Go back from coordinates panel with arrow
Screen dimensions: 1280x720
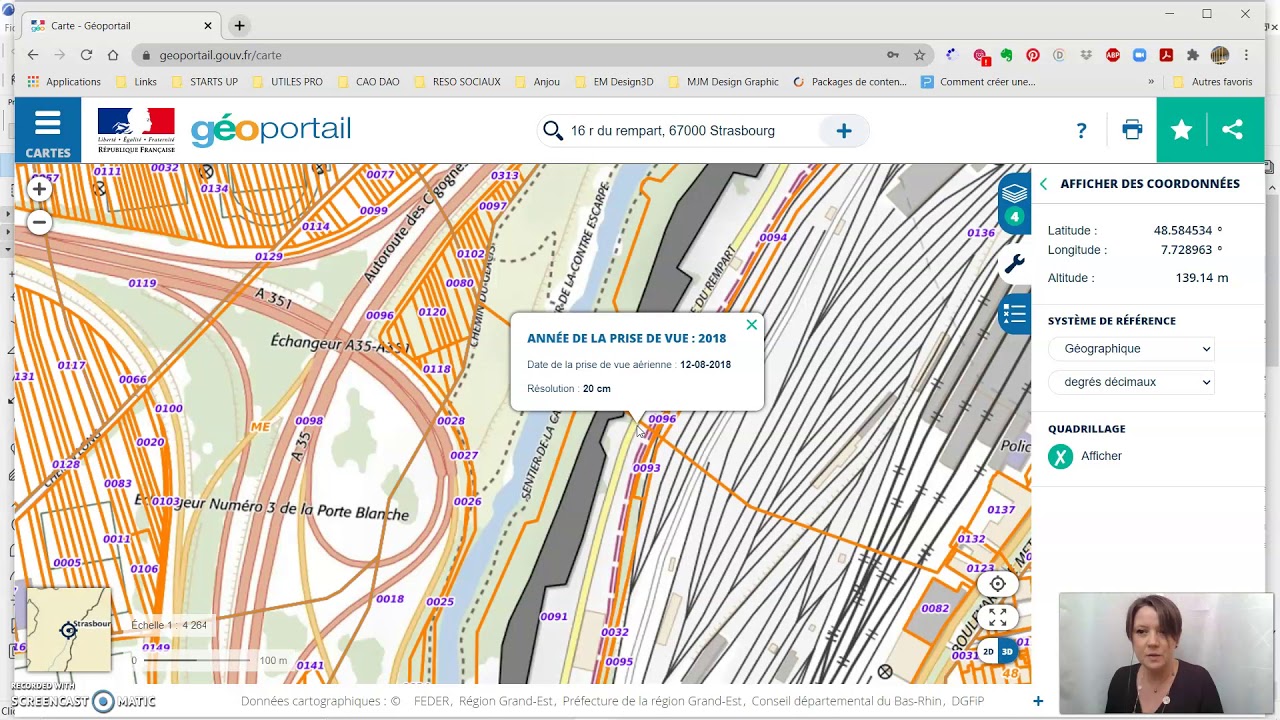click(1044, 184)
